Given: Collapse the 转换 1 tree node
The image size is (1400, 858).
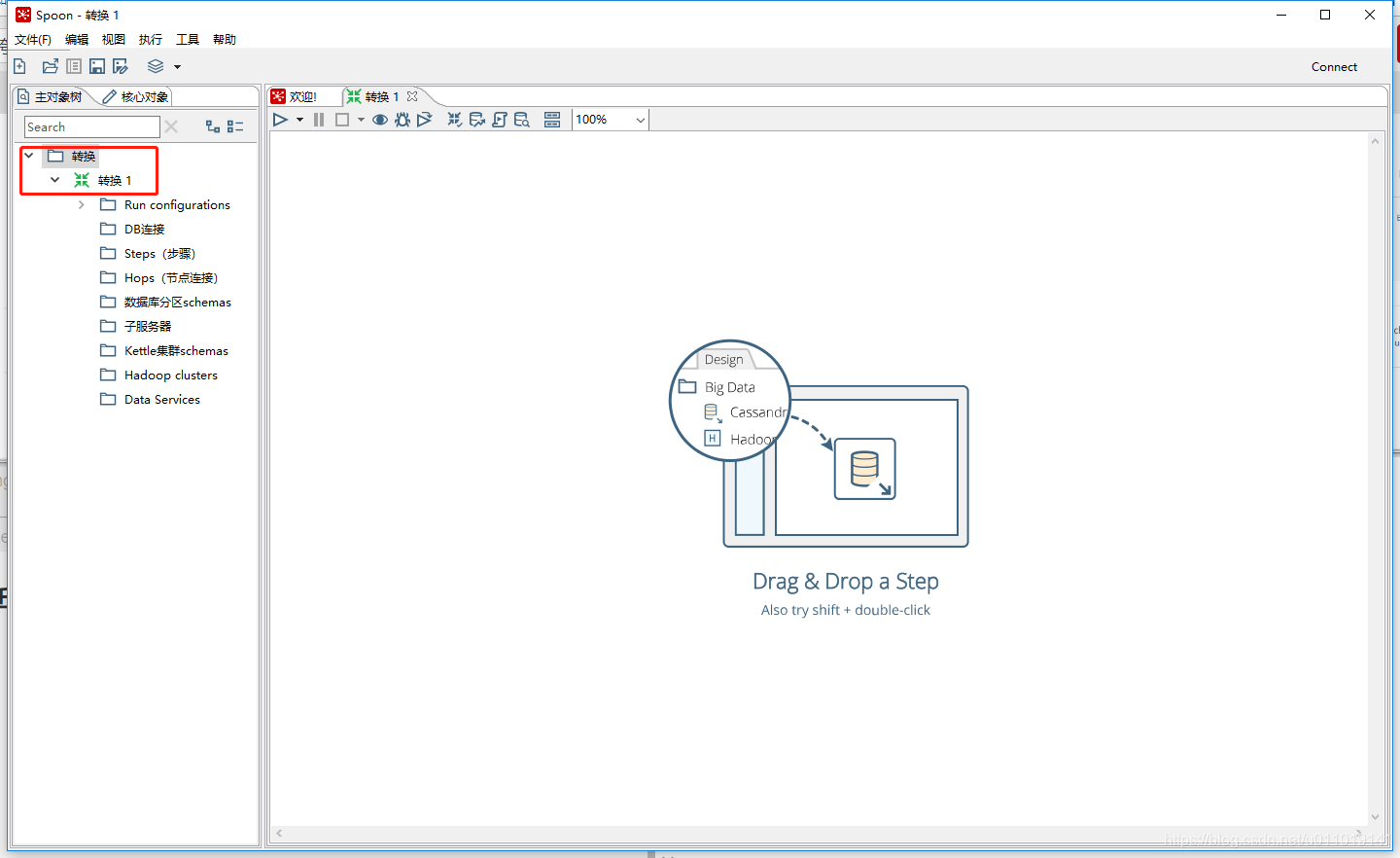Looking at the screenshot, I should pyautogui.click(x=55, y=180).
